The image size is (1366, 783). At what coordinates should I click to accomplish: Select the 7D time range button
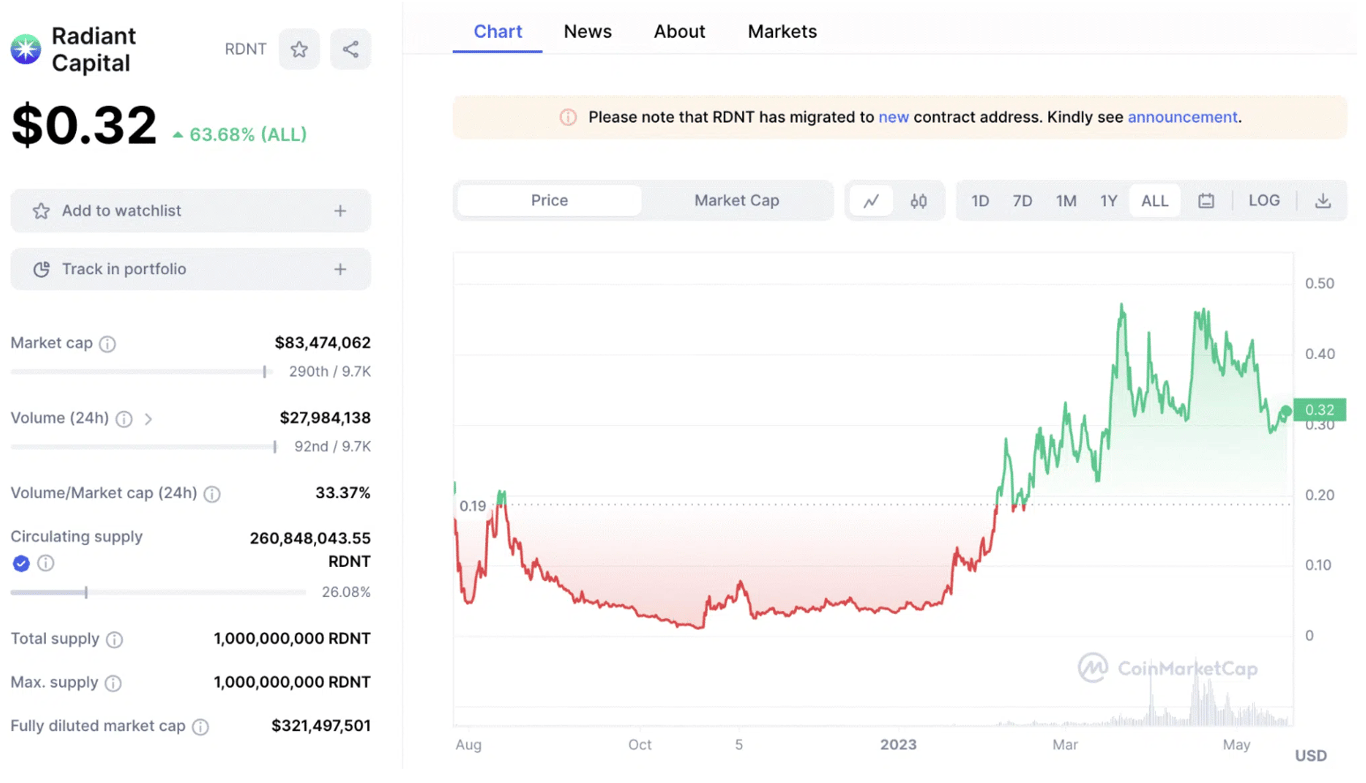[x=1022, y=201]
